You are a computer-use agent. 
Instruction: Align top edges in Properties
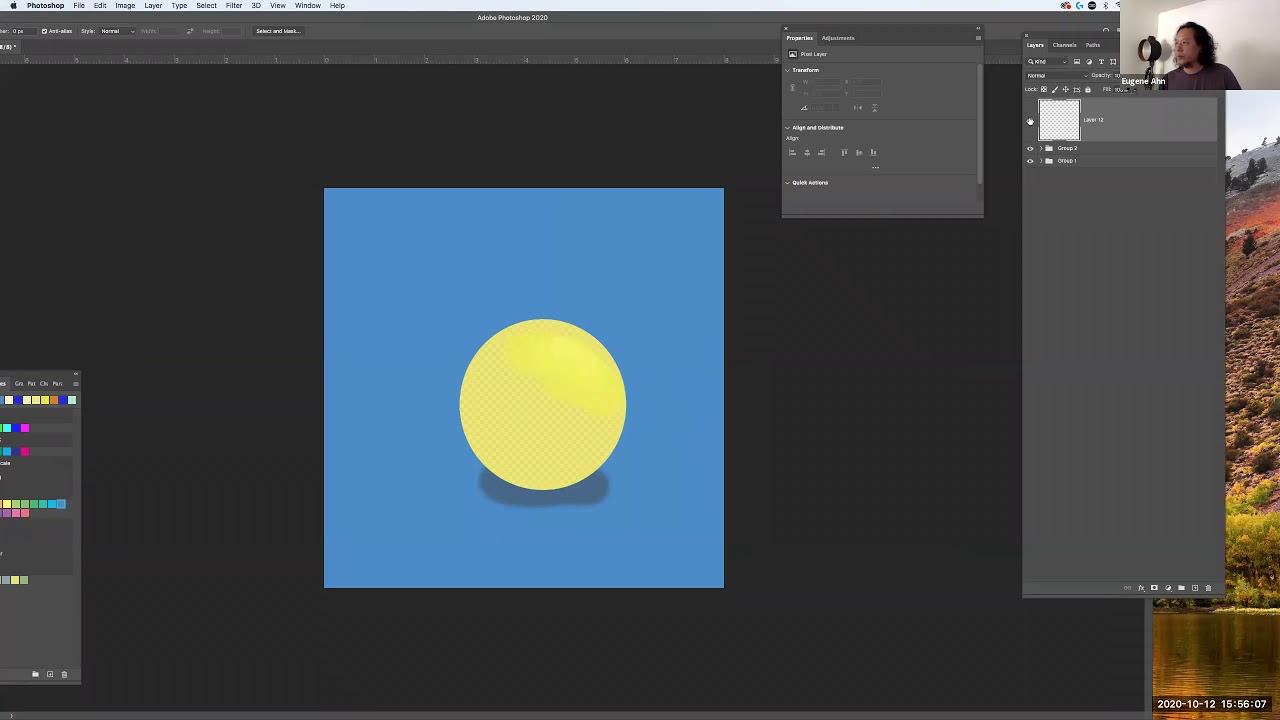[x=844, y=153]
